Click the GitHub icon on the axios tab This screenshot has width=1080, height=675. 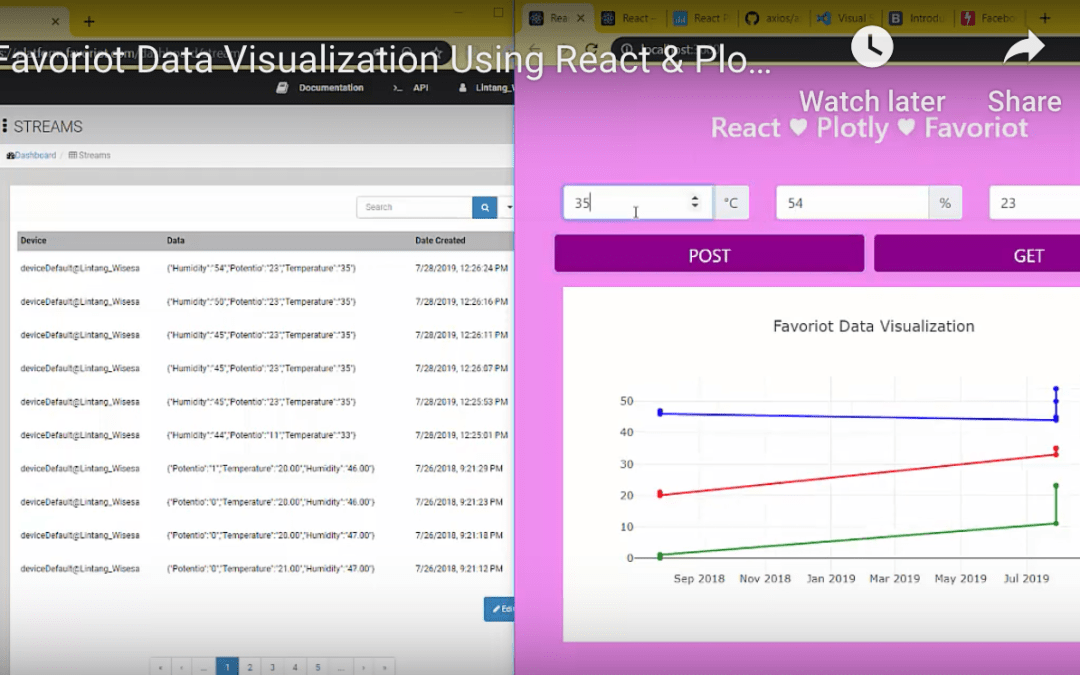pos(754,17)
